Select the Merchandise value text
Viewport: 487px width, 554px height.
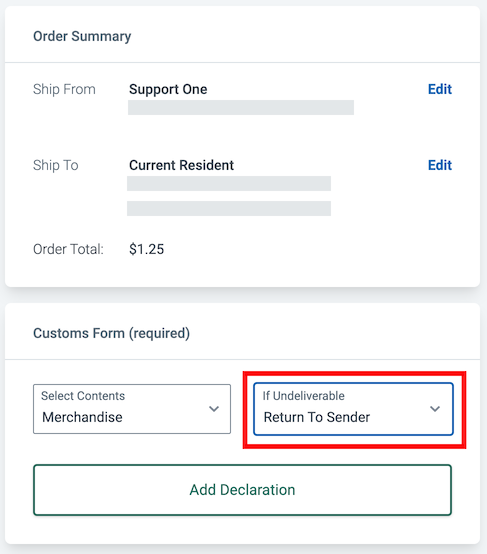point(82,417)
